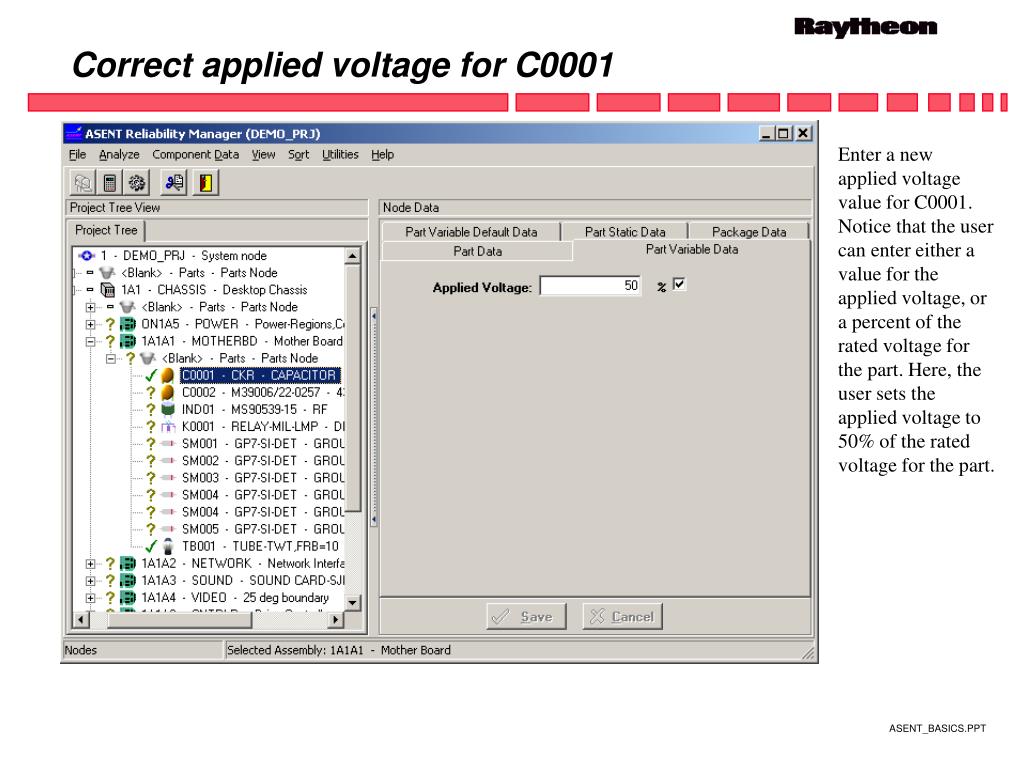Select the TB001 TUBE-TWT row
The image size is (1024, 768).
pyautogui.click(x=260, y=546)
